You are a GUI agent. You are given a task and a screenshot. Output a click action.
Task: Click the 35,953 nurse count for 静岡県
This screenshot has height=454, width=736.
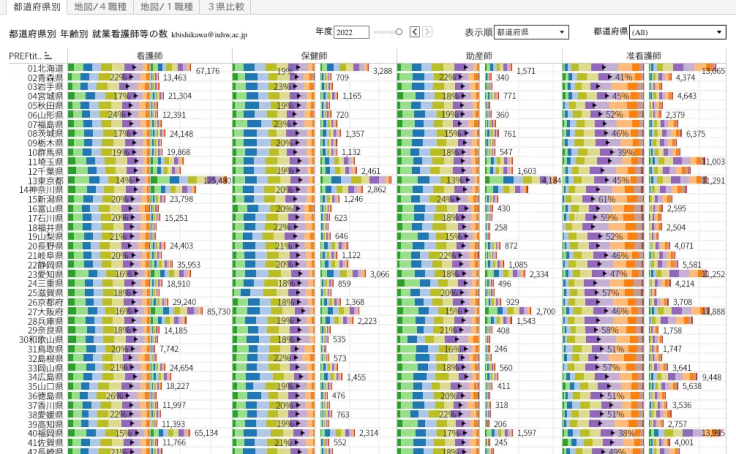pos(189,265)
